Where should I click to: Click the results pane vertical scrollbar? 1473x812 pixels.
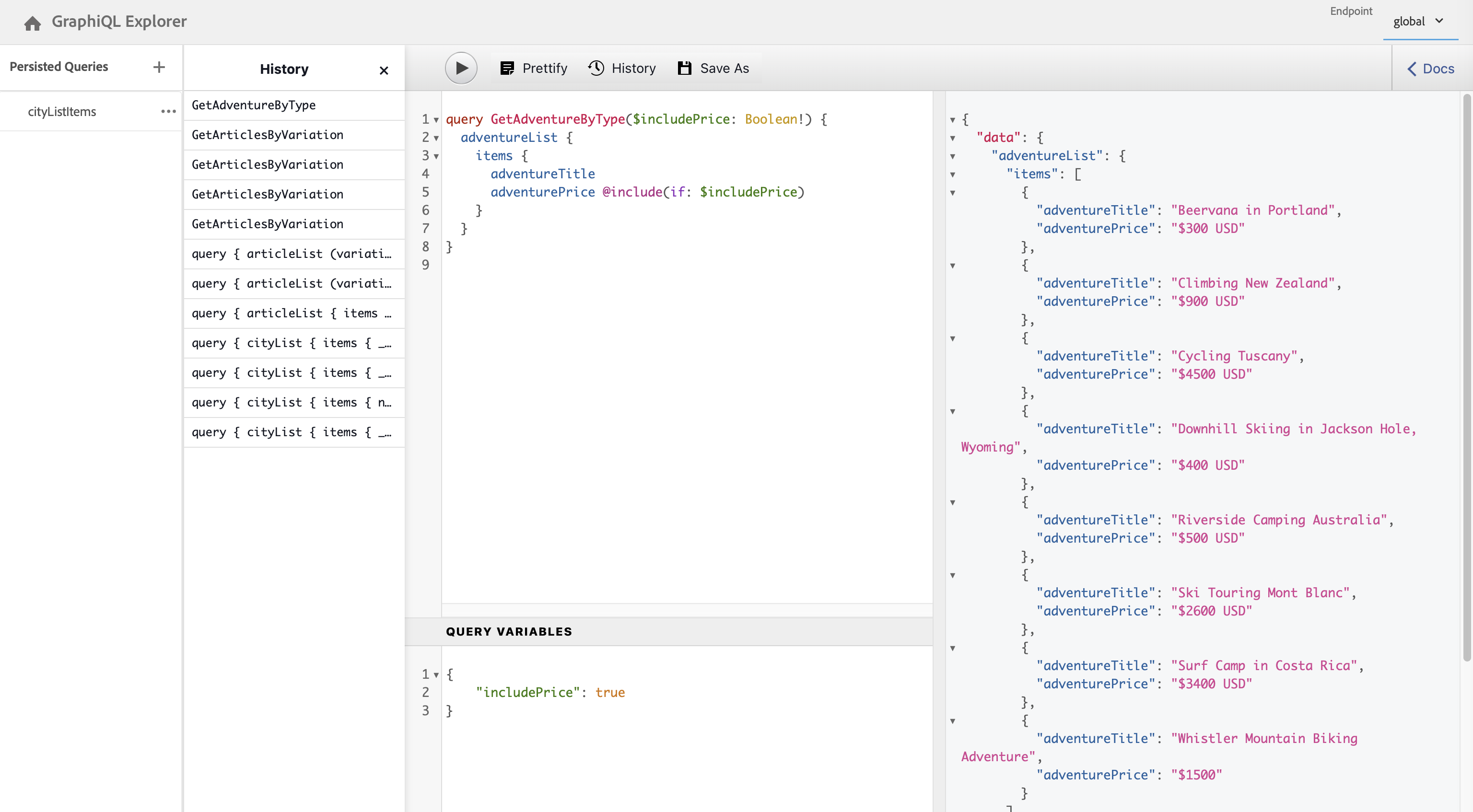pos(1466,377)
